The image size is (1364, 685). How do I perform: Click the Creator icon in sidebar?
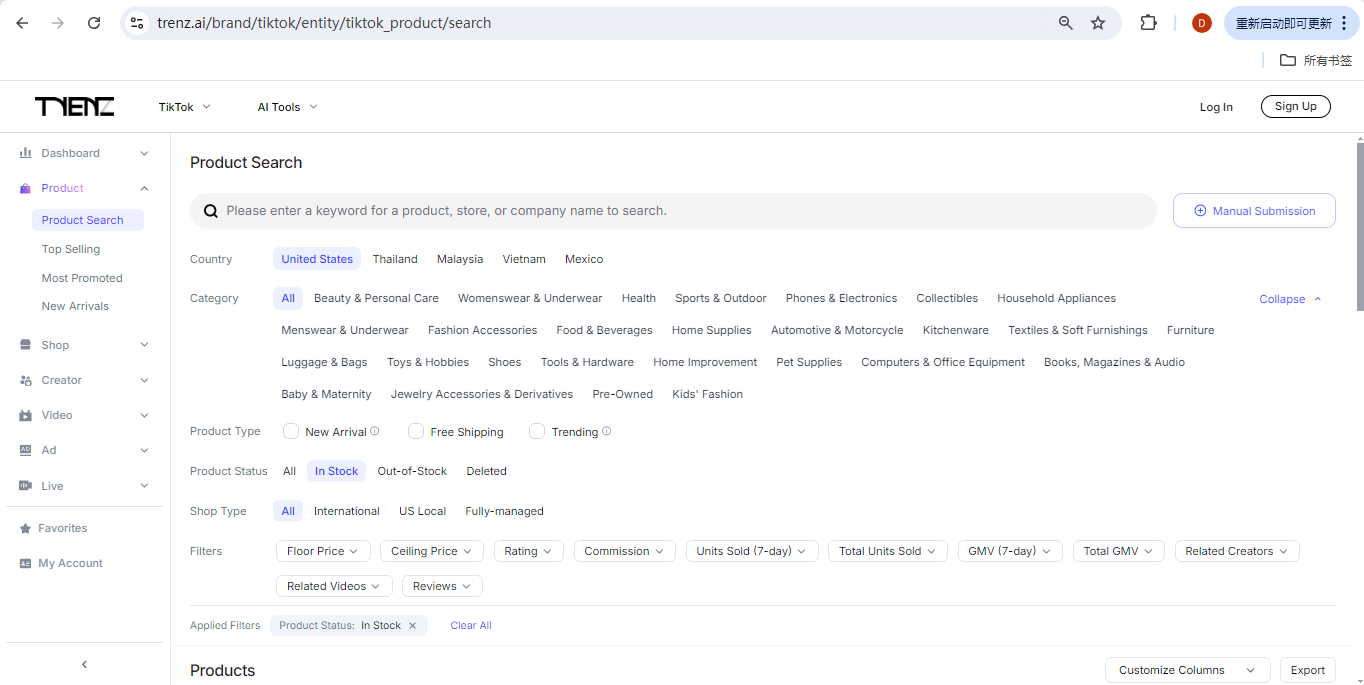[x=25, y=380]
